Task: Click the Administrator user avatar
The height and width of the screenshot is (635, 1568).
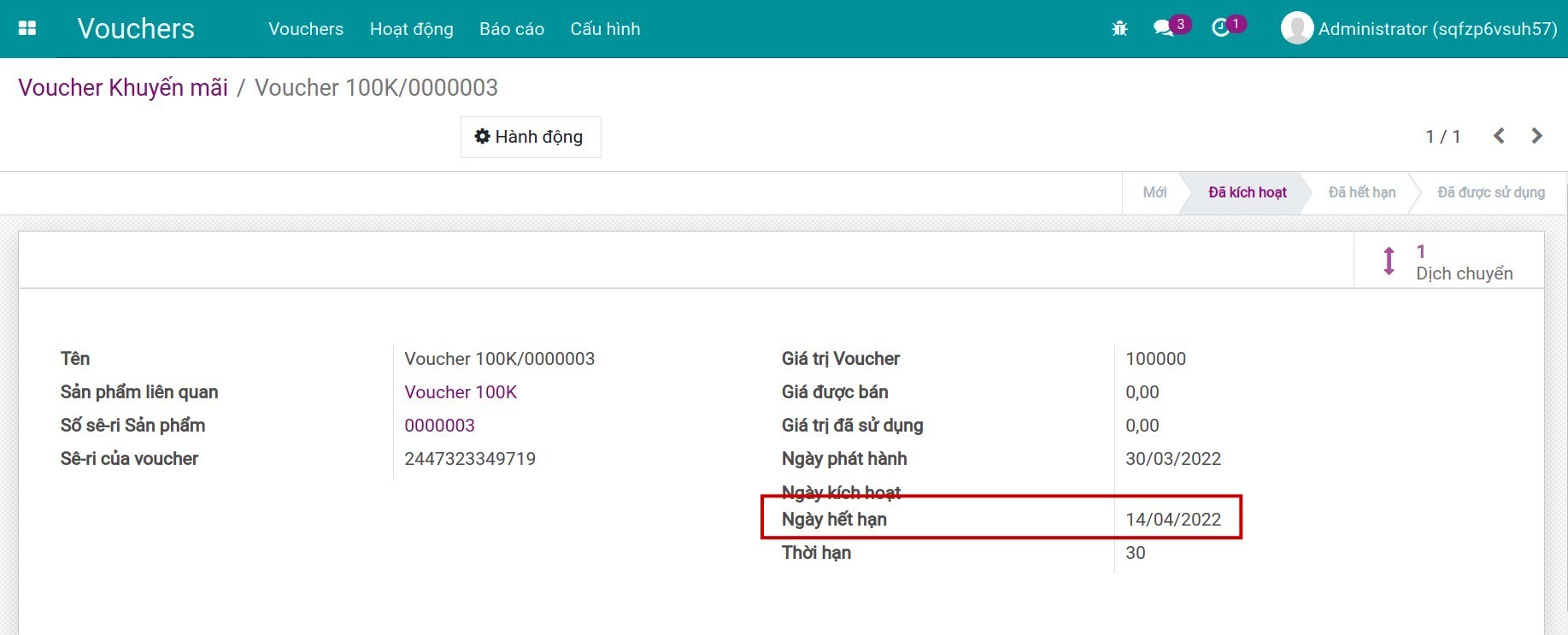Action: click(1296, 28)
